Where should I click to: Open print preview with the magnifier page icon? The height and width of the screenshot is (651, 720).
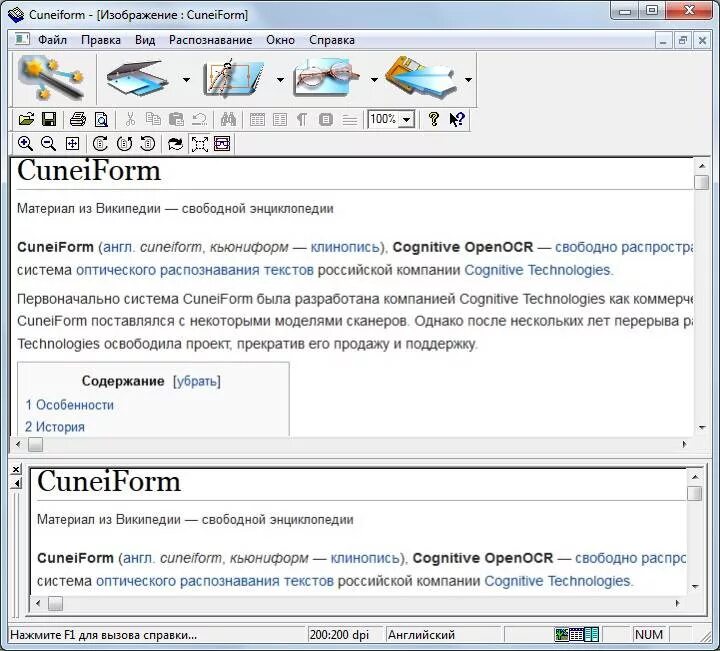tap(101, 119)
